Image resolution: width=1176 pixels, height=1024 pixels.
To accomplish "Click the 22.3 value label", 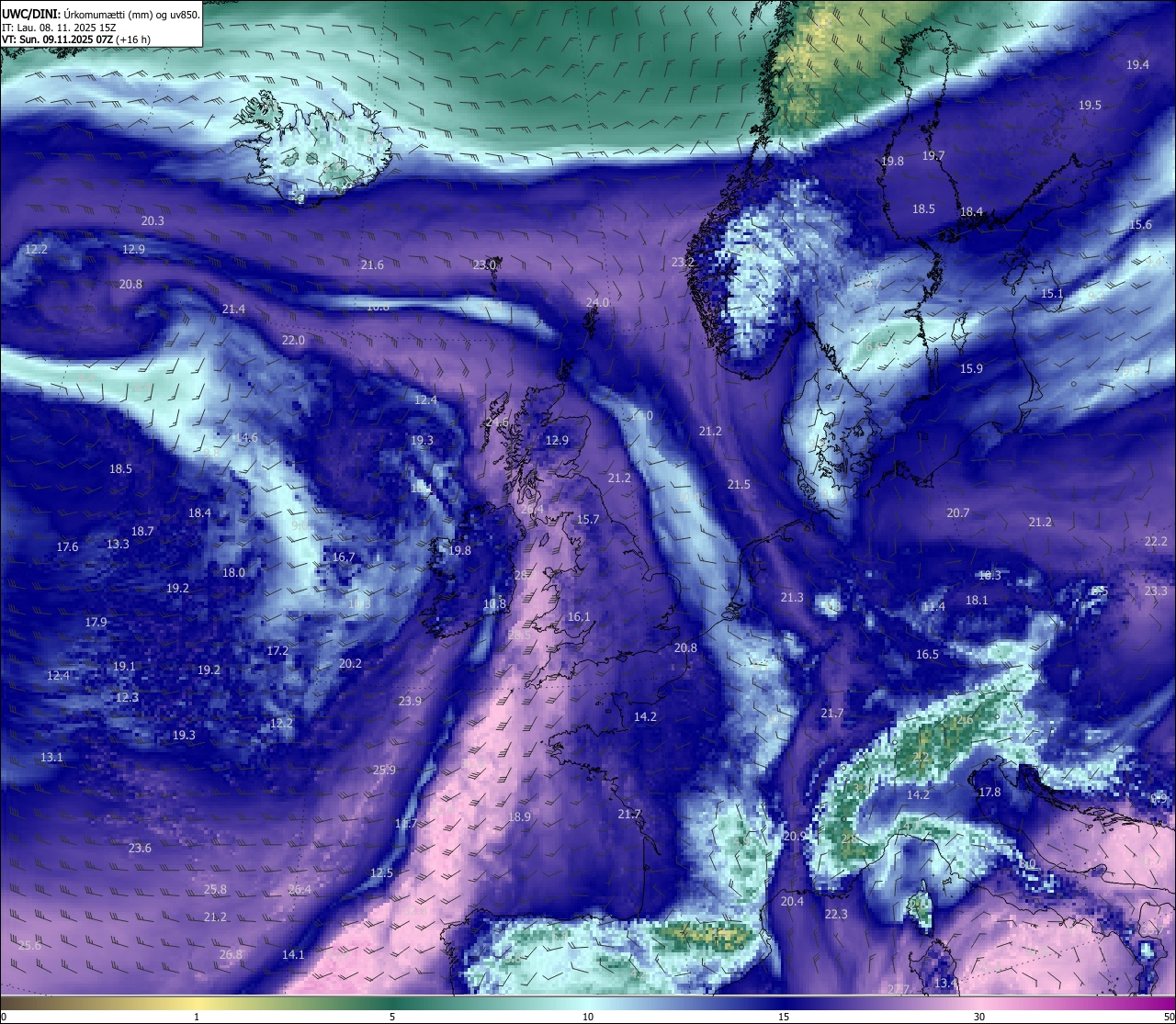I will [836, 915].
